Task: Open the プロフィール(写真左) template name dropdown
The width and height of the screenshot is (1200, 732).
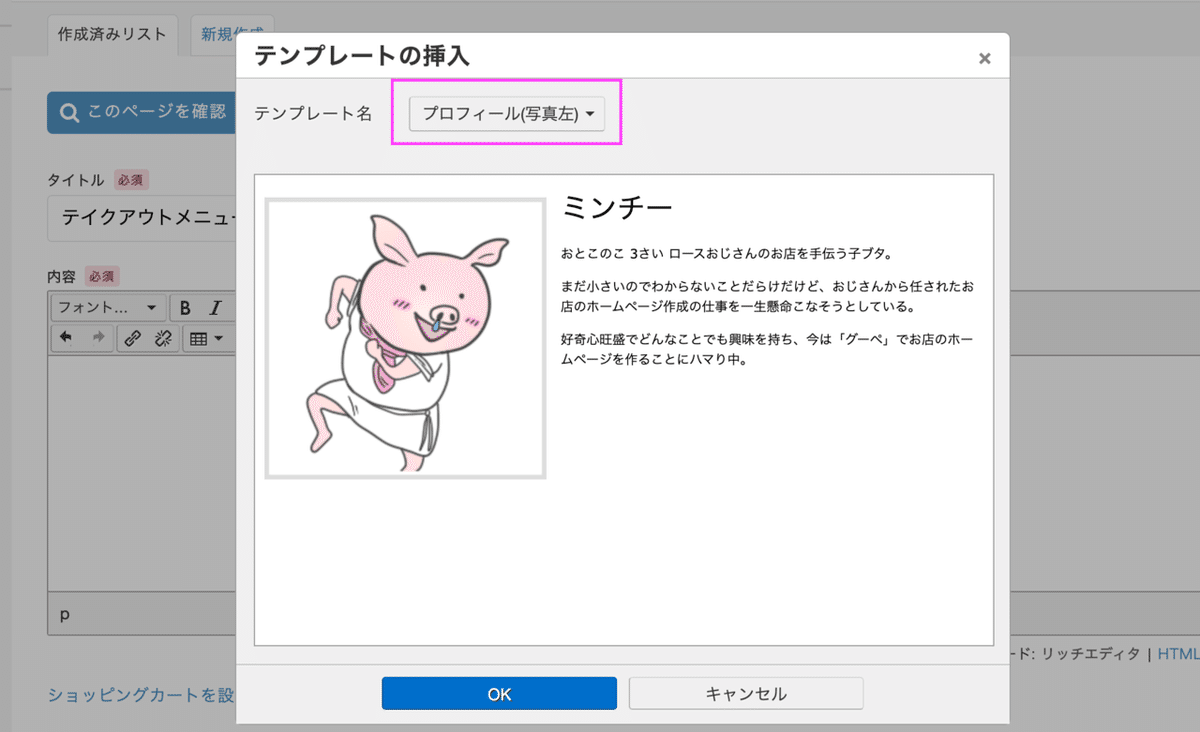Action: point(506,113)
